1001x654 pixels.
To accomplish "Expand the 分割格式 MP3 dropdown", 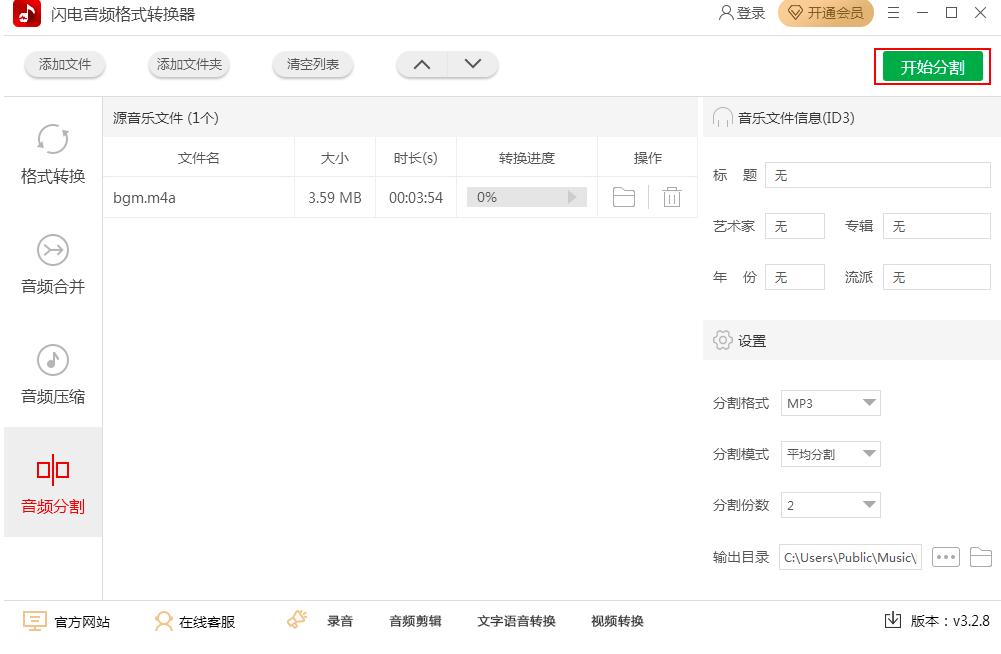I will click(x=869, y=403).
